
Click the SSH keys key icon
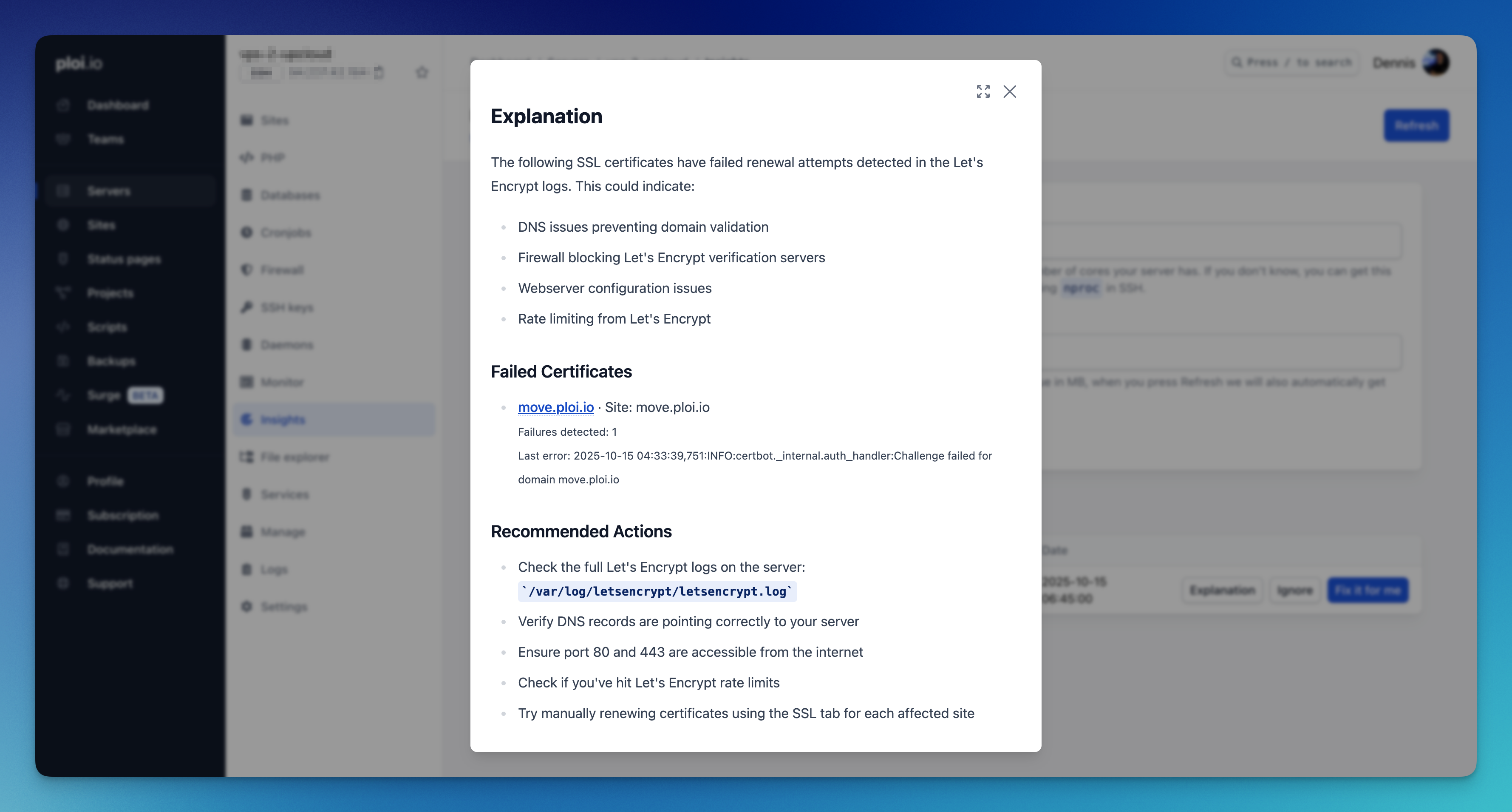(x=246, y=307)
